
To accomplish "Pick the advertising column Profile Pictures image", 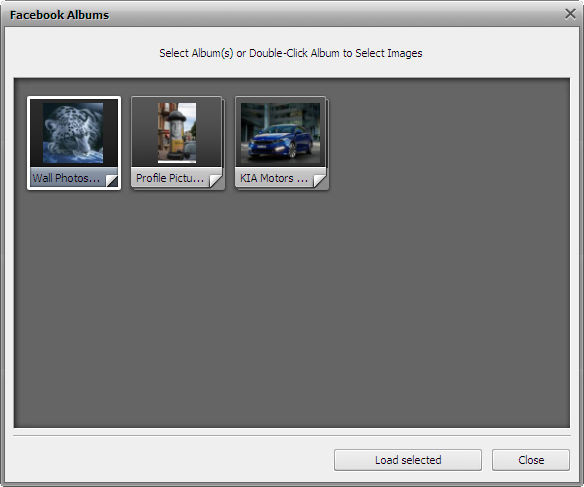I will pos(177,133).
